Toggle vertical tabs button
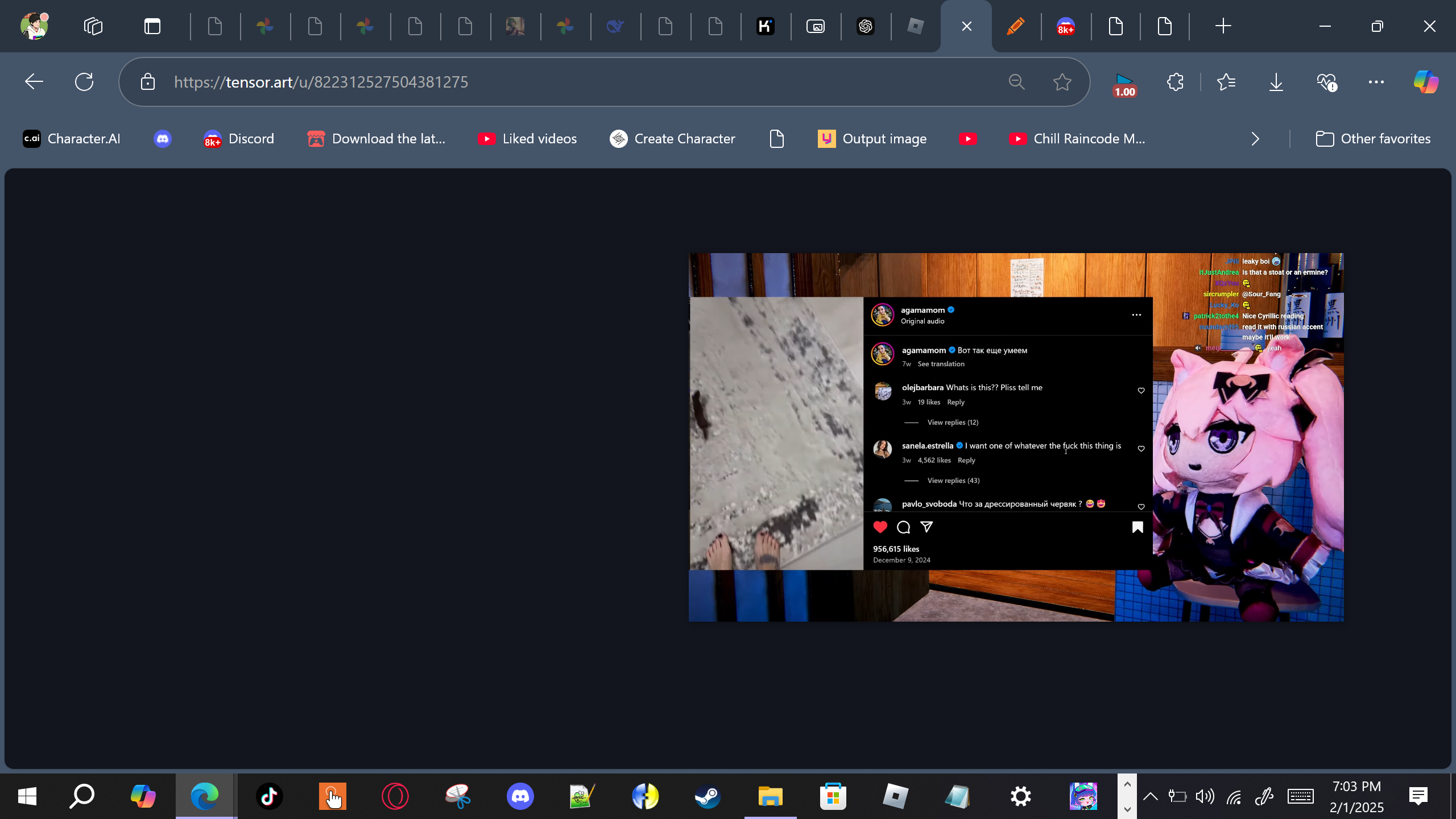Screen dimensions: 1456x819 click(152, 26)
